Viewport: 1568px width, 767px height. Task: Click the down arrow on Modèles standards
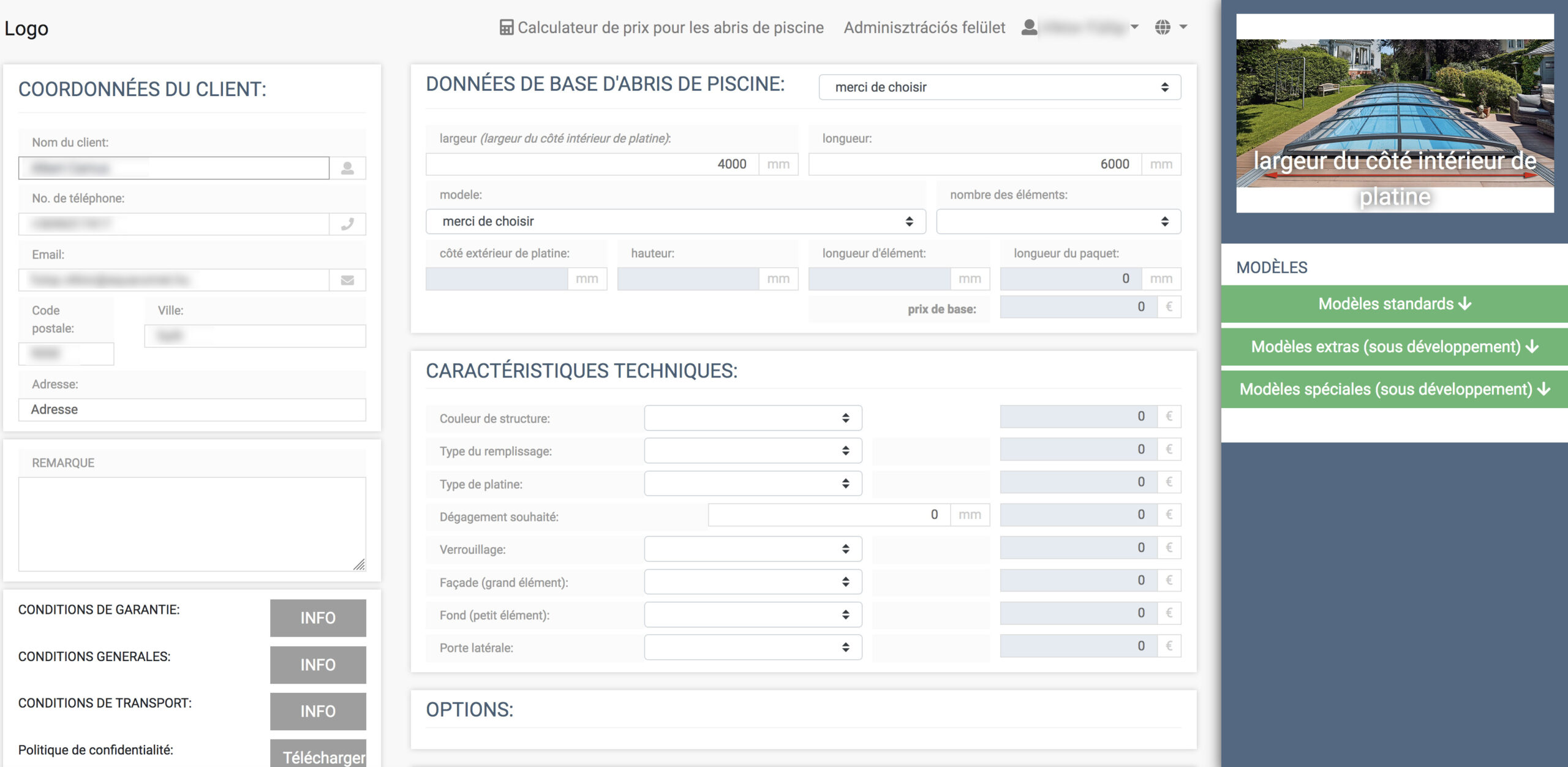pos(1464,304)
